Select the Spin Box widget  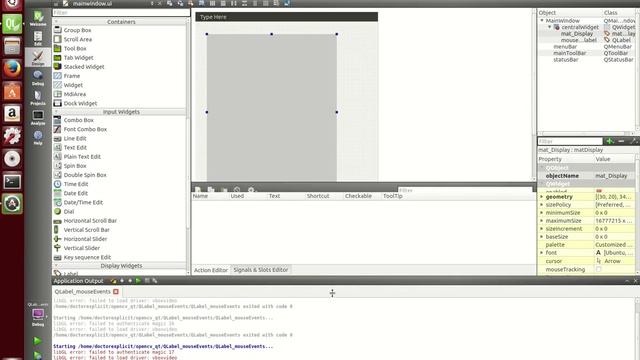(x=75, y=166)
